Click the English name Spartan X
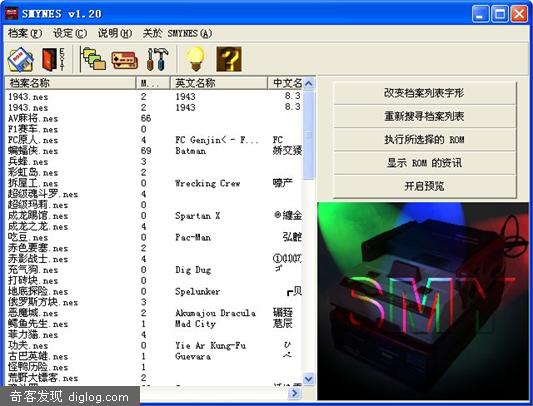This screenshot has height=406, width=533. tap(197, 216)
